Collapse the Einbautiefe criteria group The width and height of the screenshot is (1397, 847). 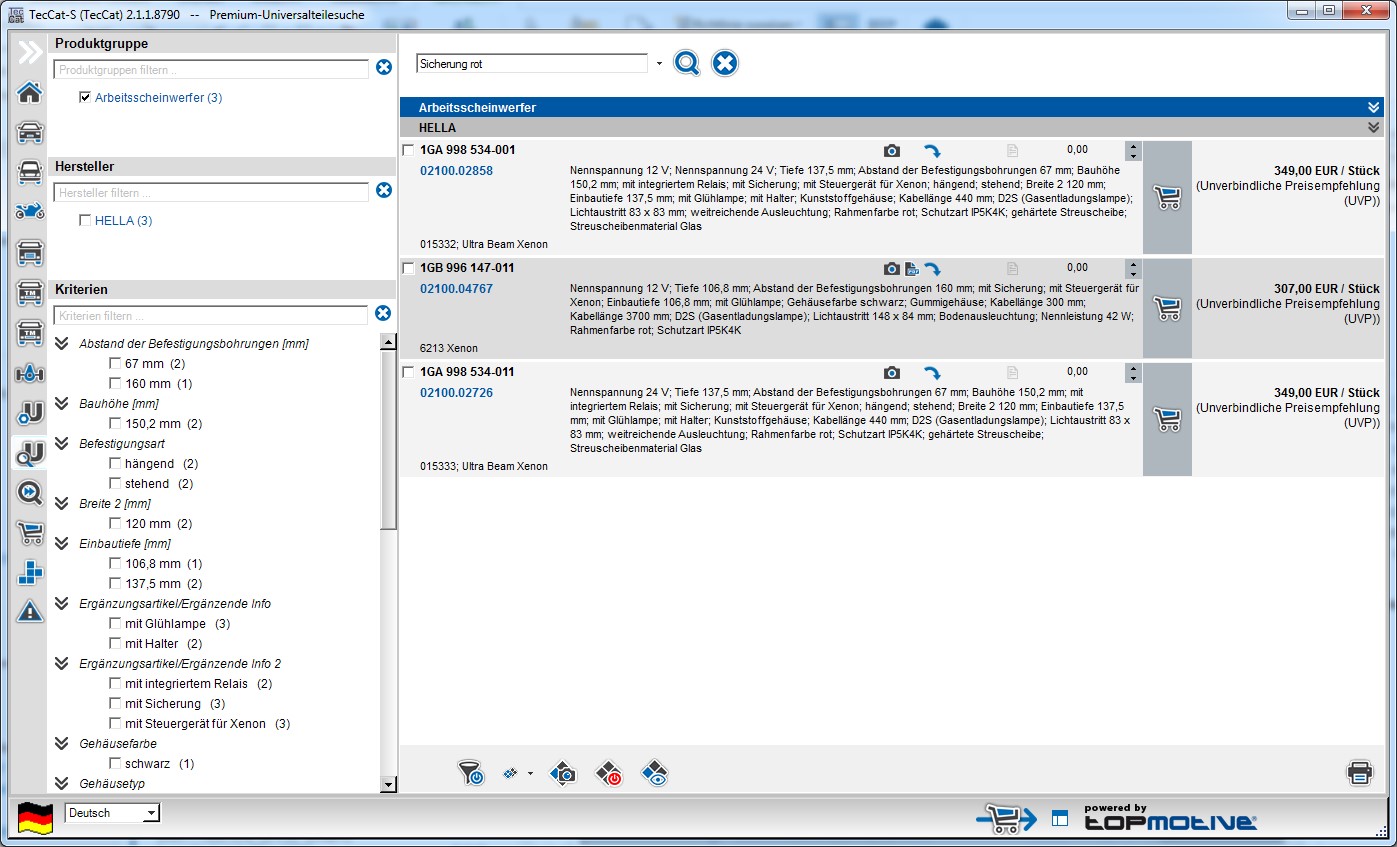point(61,543)
